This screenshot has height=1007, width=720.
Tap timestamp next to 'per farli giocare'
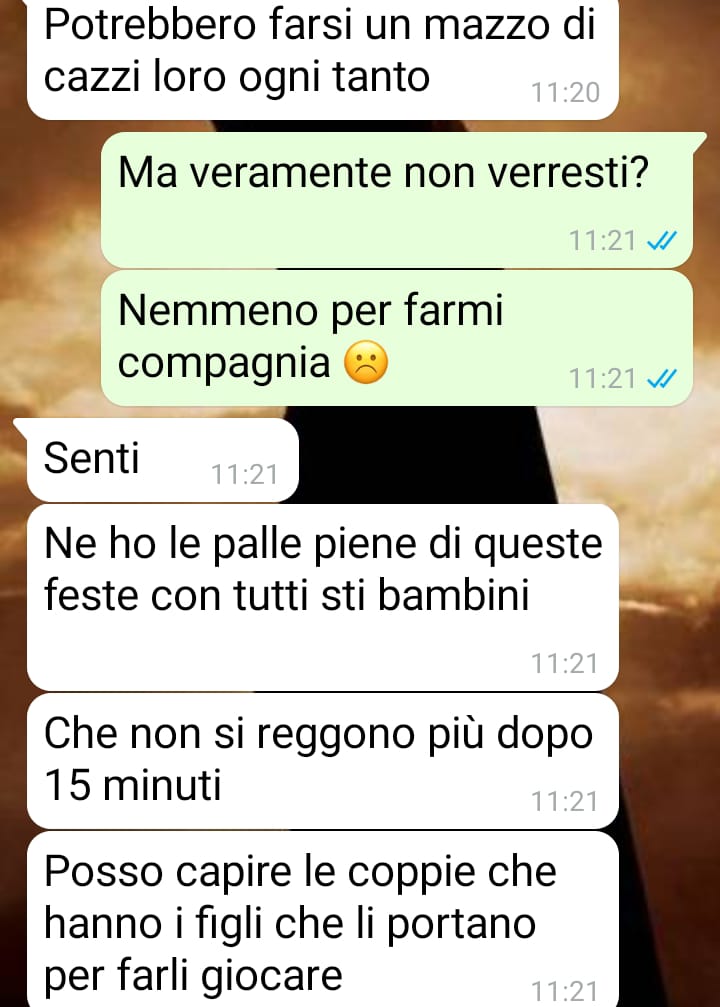pyautogui.click(x=565, y=992)
